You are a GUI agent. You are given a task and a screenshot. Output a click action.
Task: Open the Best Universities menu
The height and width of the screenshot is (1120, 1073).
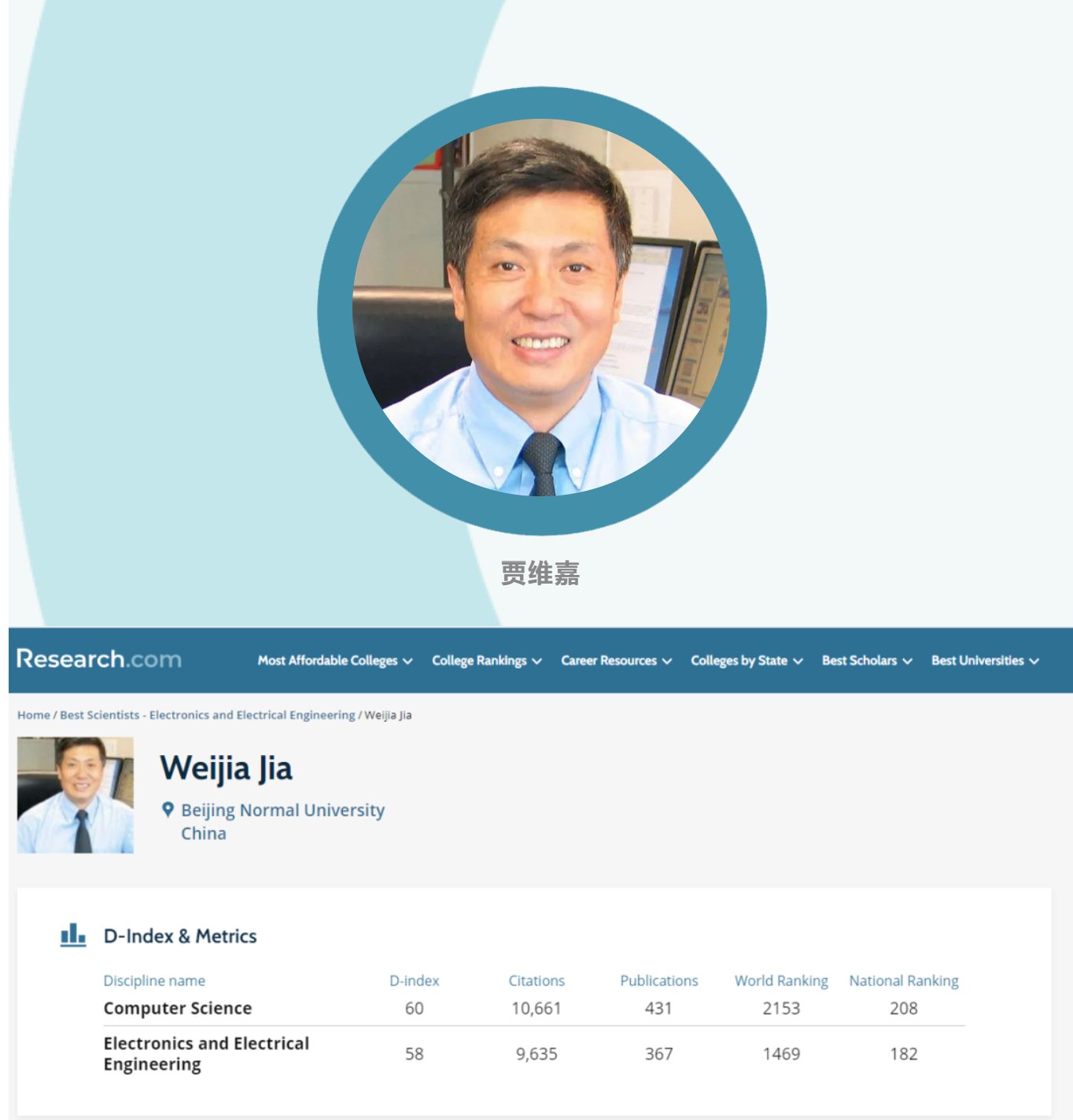[x=986, y=661]
